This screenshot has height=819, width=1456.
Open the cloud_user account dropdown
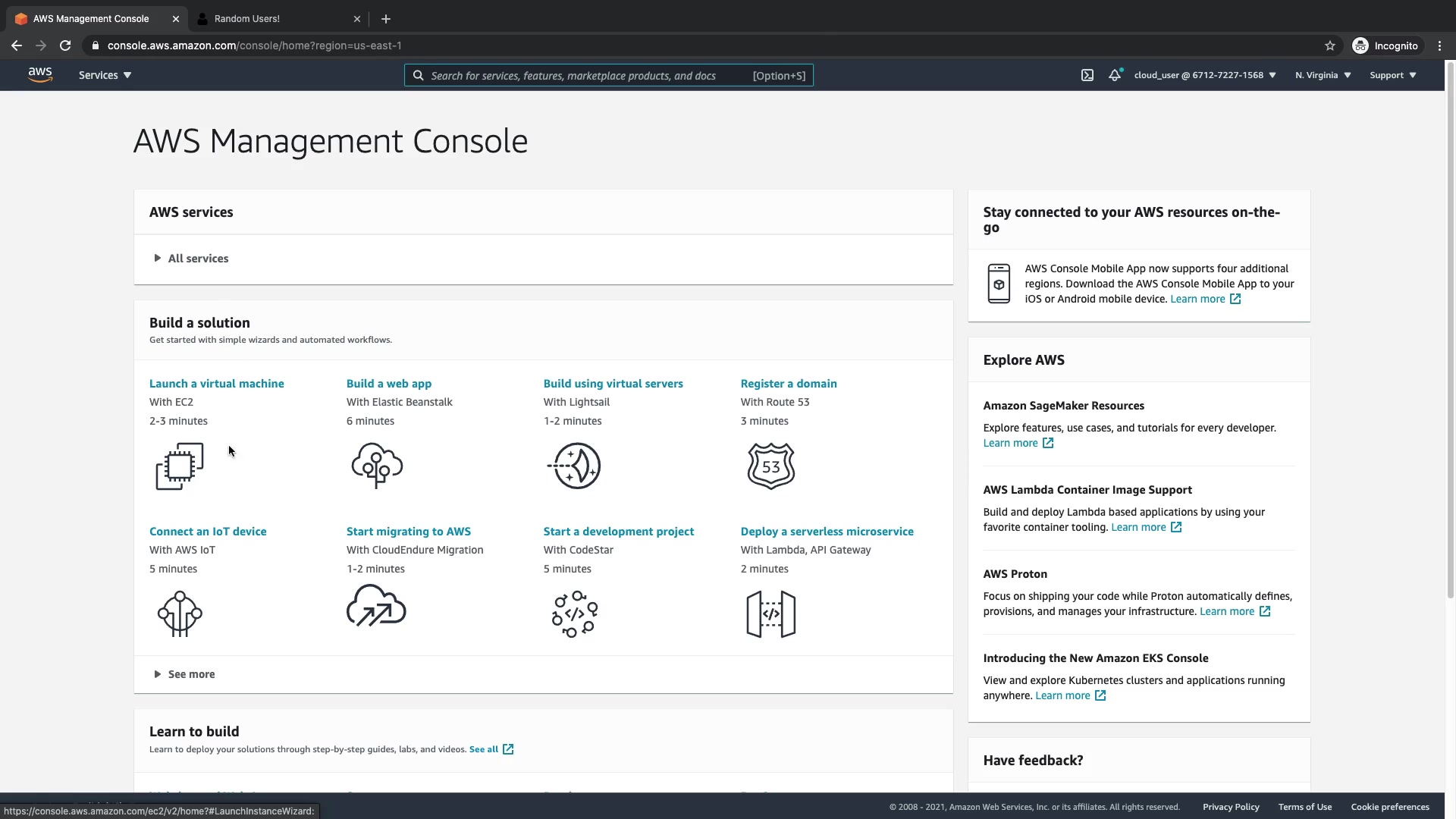point(1204,75)
